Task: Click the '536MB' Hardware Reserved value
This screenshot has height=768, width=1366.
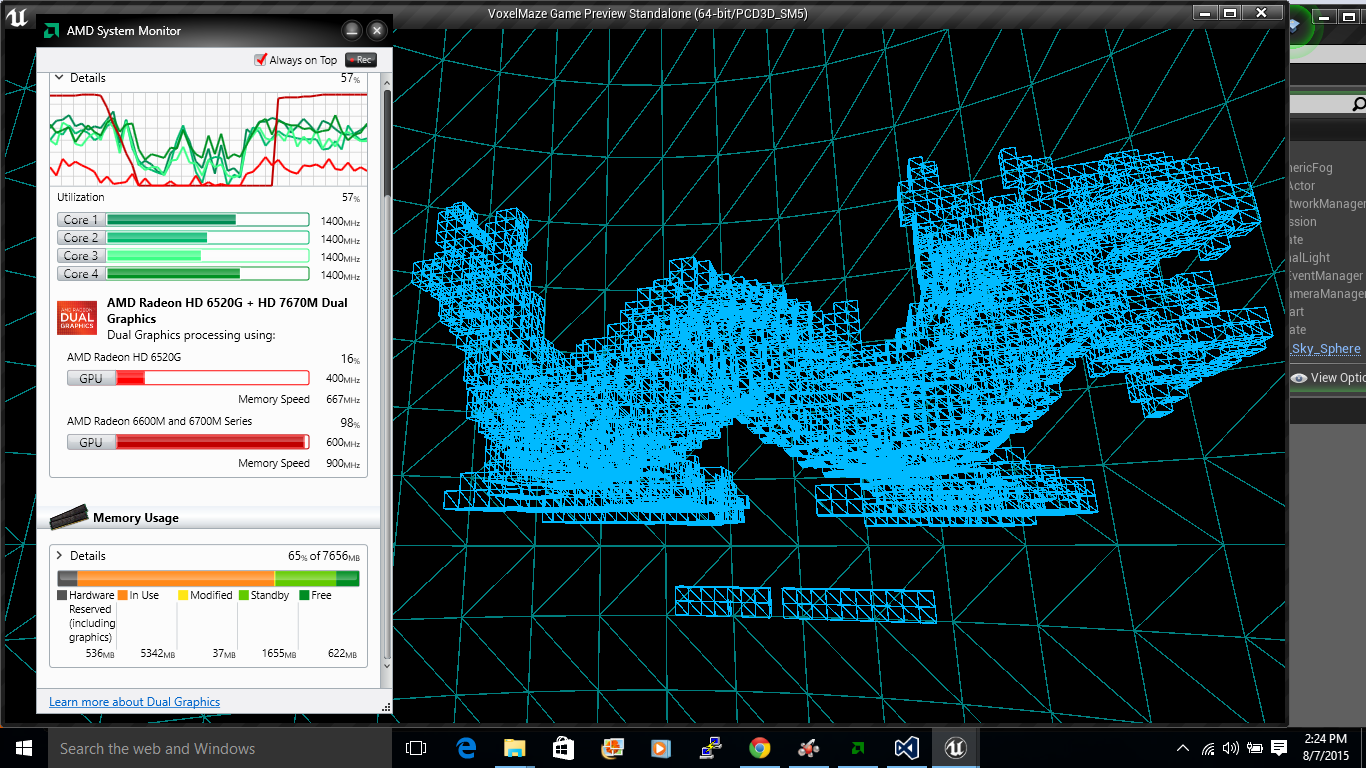Action: click(101, 654)
